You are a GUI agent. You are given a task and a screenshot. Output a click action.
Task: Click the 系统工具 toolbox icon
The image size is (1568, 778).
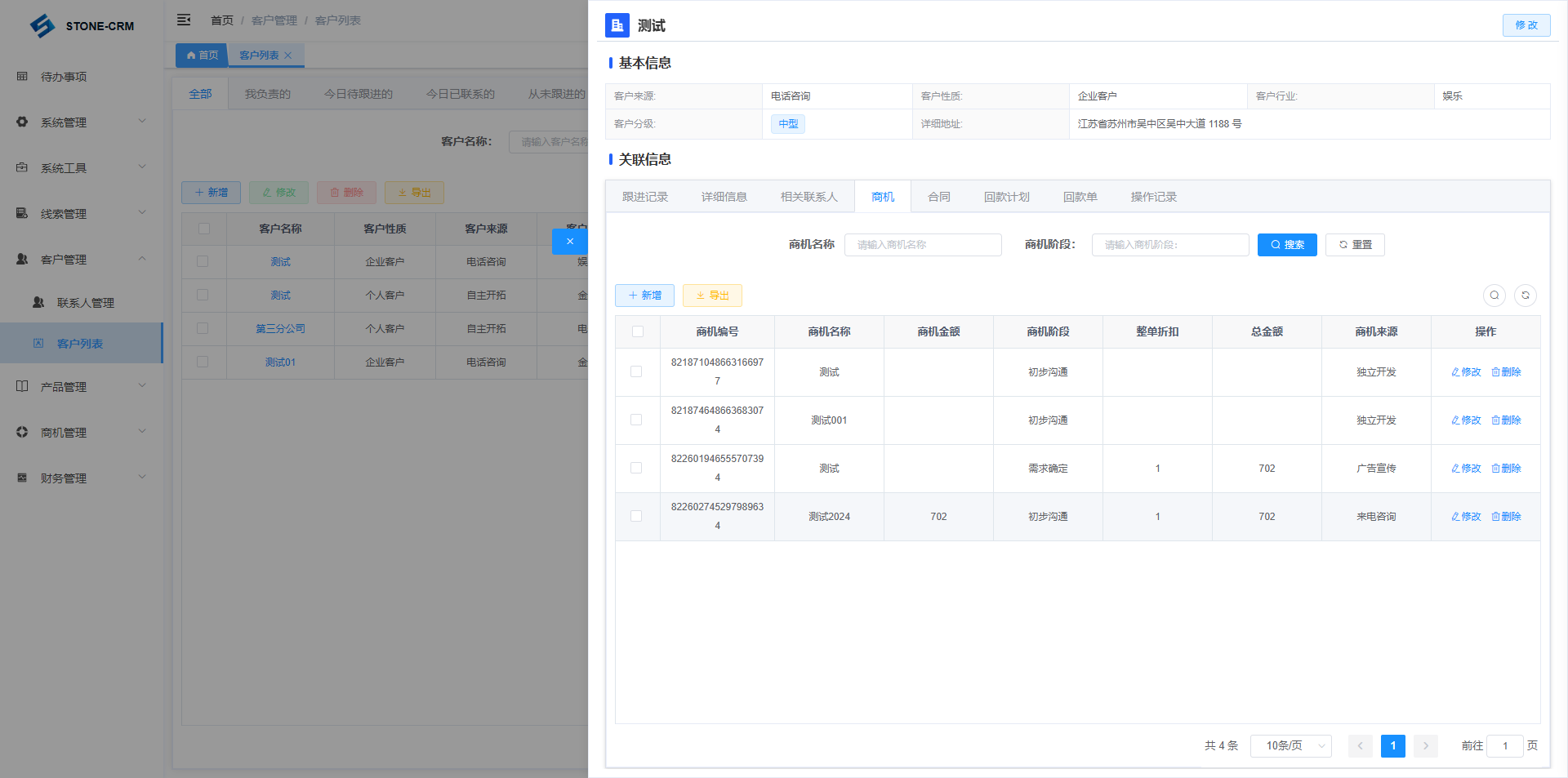point(22,167)
